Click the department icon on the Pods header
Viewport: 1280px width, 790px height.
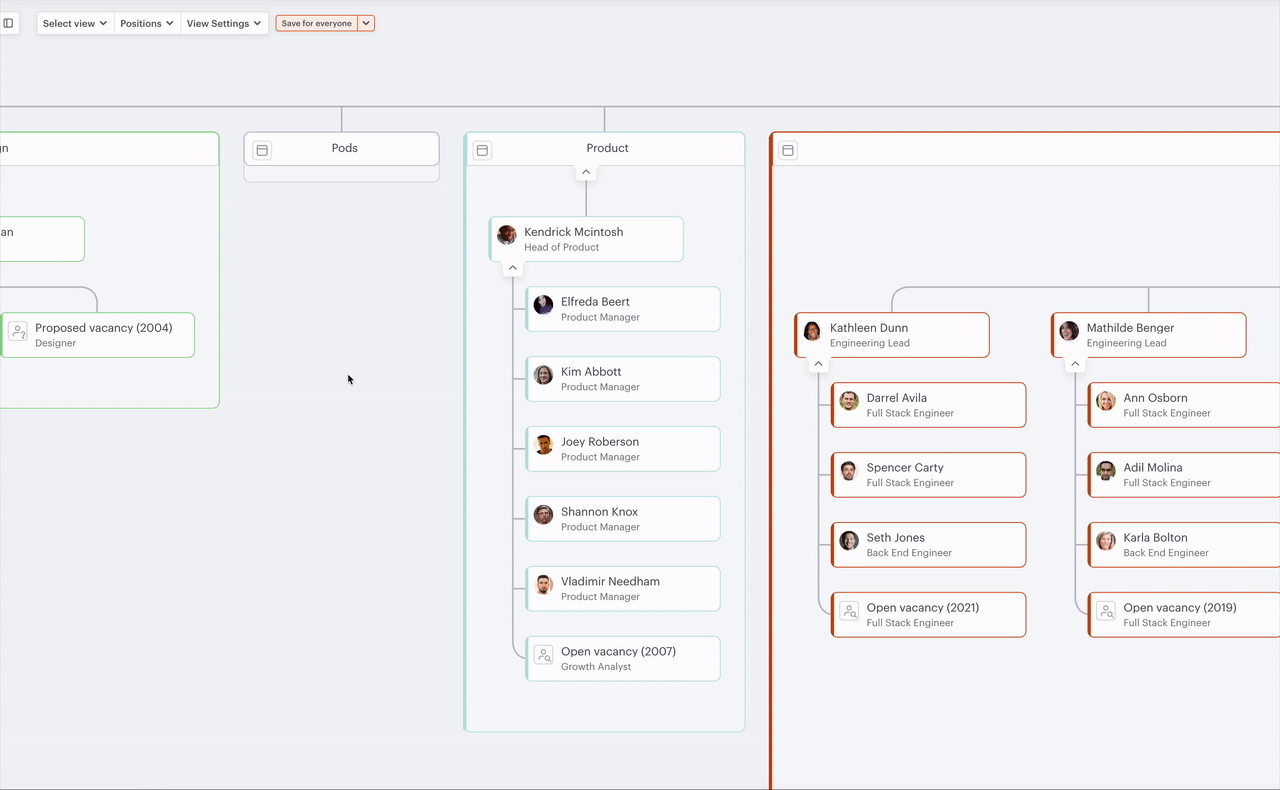[261, 149]
